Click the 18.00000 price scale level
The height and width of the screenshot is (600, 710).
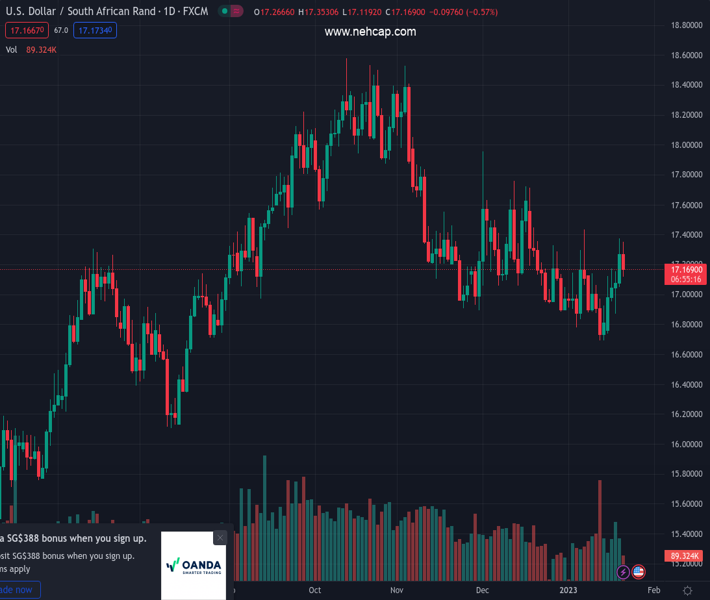point(685,145)
